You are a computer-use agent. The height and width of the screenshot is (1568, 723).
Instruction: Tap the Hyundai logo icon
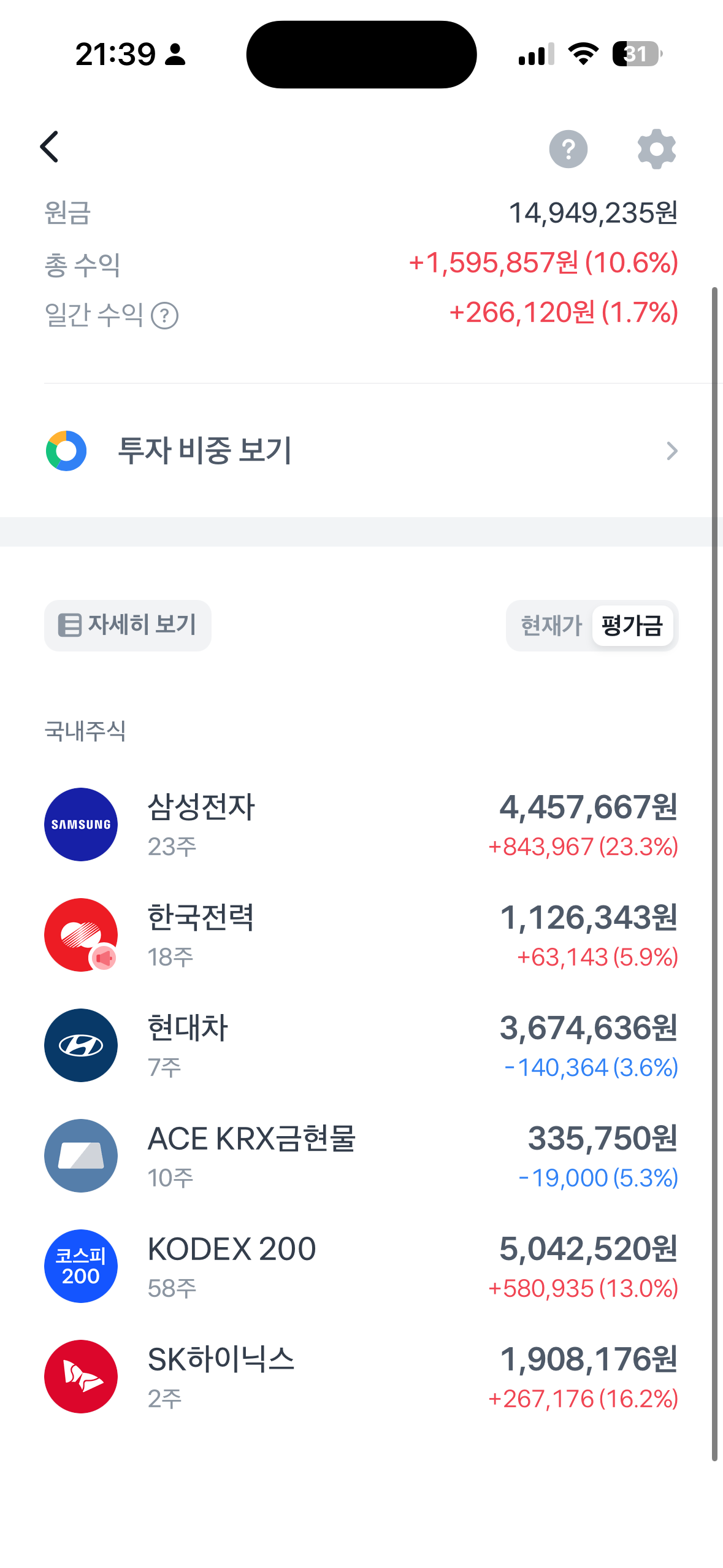tap(81, 1045)
